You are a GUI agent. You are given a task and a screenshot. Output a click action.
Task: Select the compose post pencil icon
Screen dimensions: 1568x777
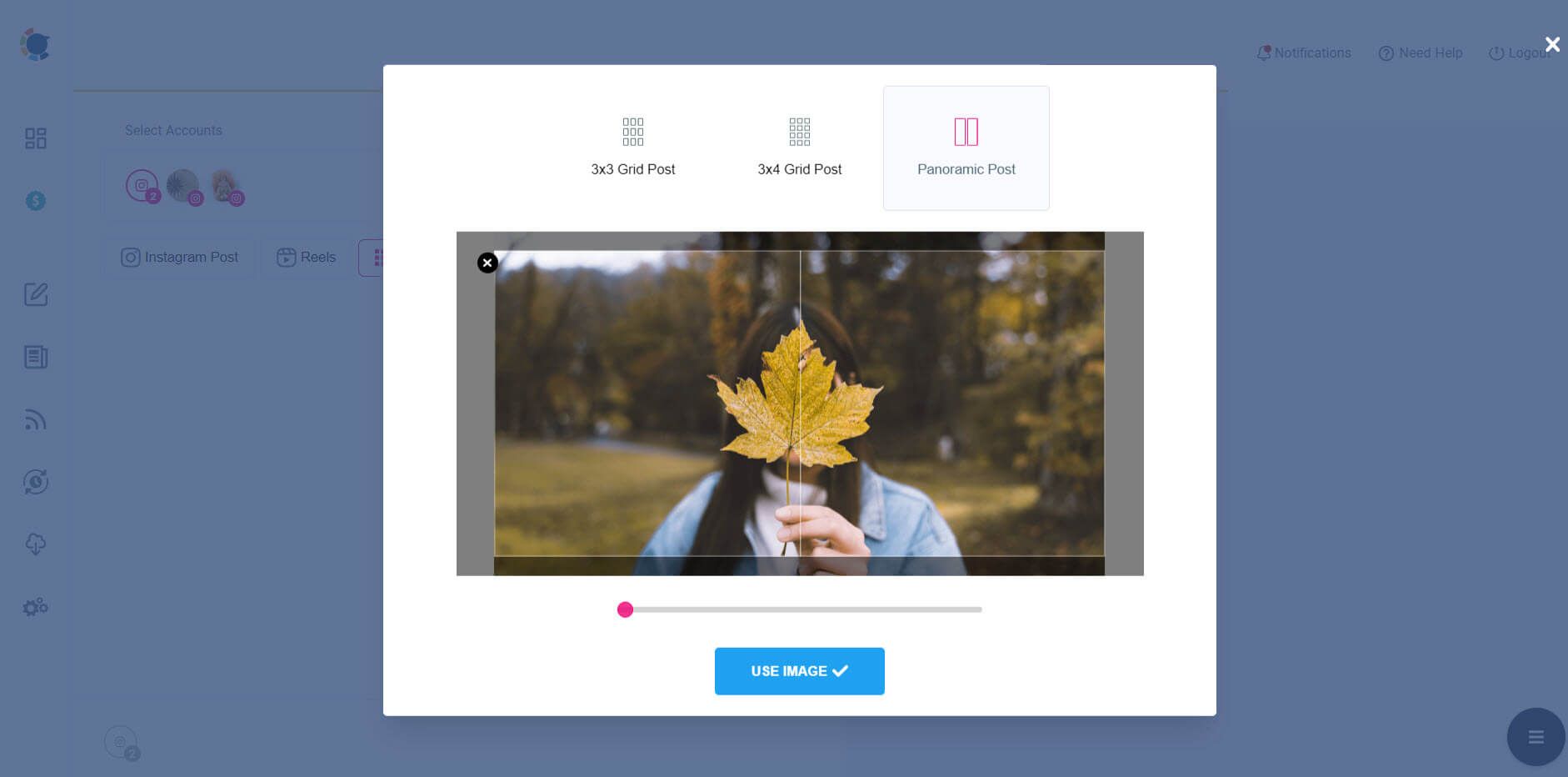coord(35,294)
